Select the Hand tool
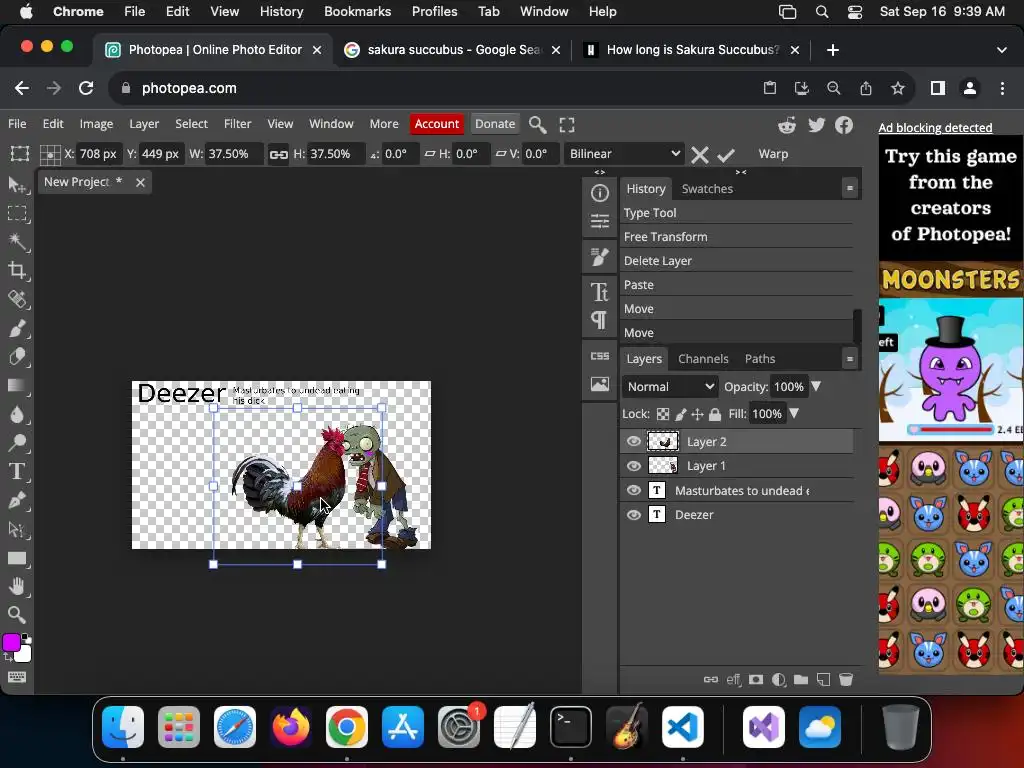Viewport: 1024px width, 768px height. 17,586
